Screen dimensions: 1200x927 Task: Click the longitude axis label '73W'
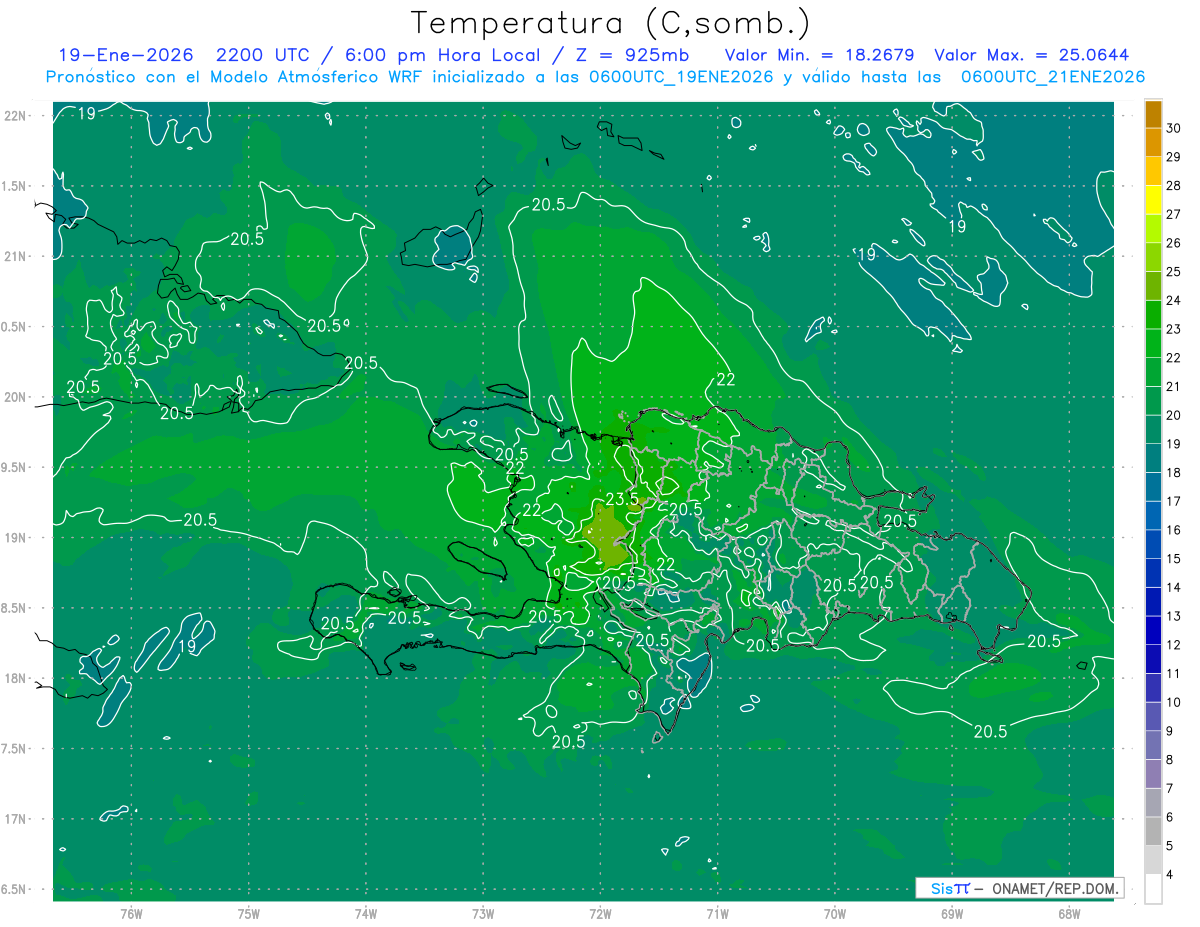click(483, 913)
